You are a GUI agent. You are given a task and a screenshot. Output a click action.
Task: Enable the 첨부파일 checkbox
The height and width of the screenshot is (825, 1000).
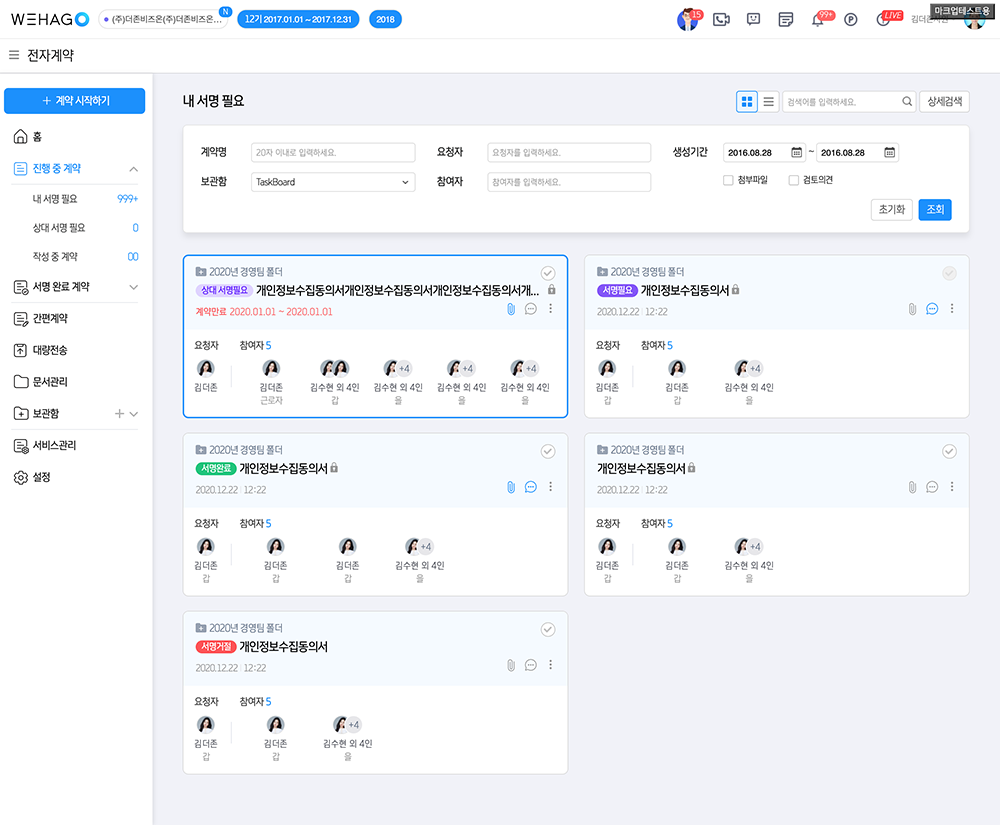tap(728, 180)
